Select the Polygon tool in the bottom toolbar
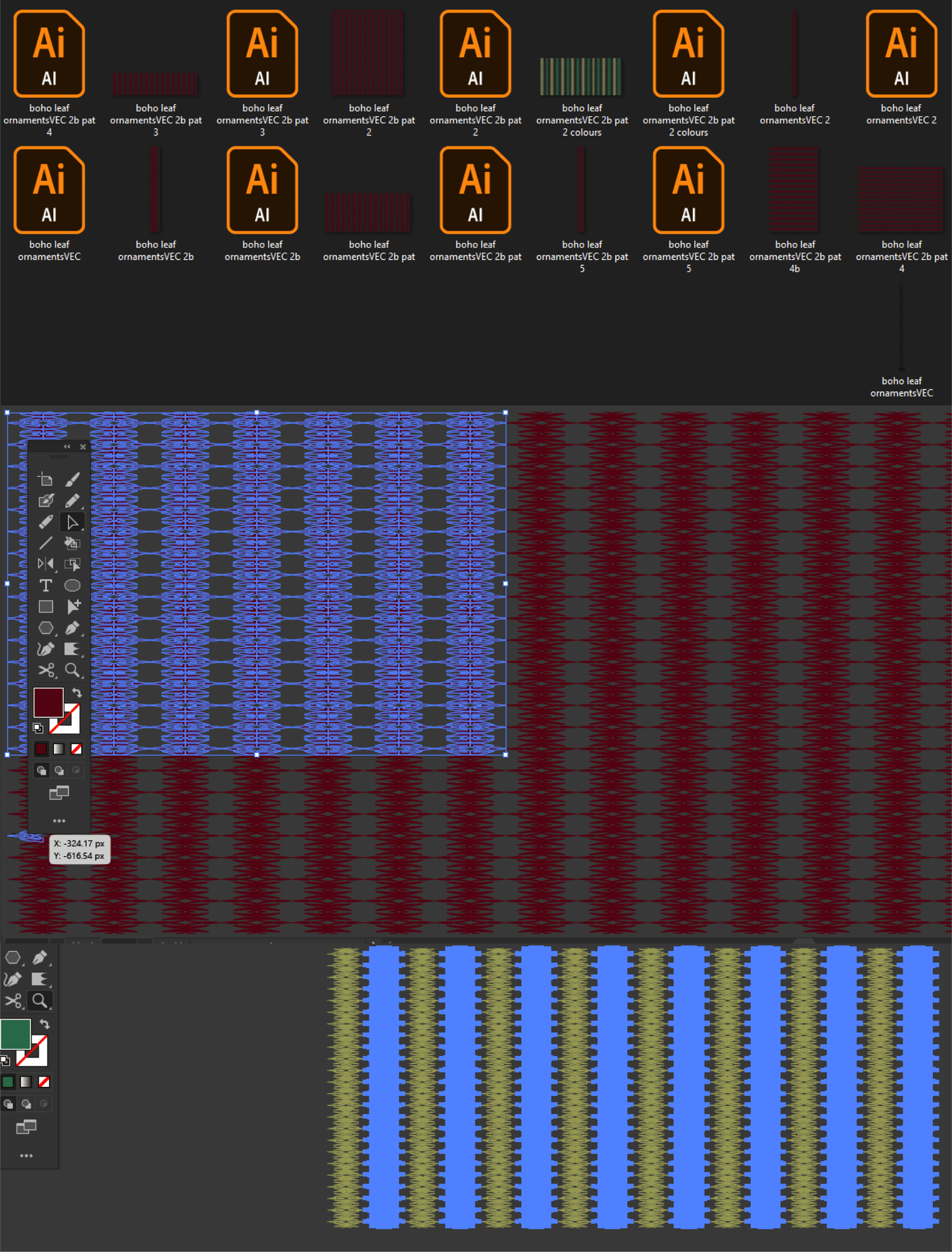Image resolution: width=952 pixels, height=1252 pixels. pyautogui.click(x=13, y=957)
